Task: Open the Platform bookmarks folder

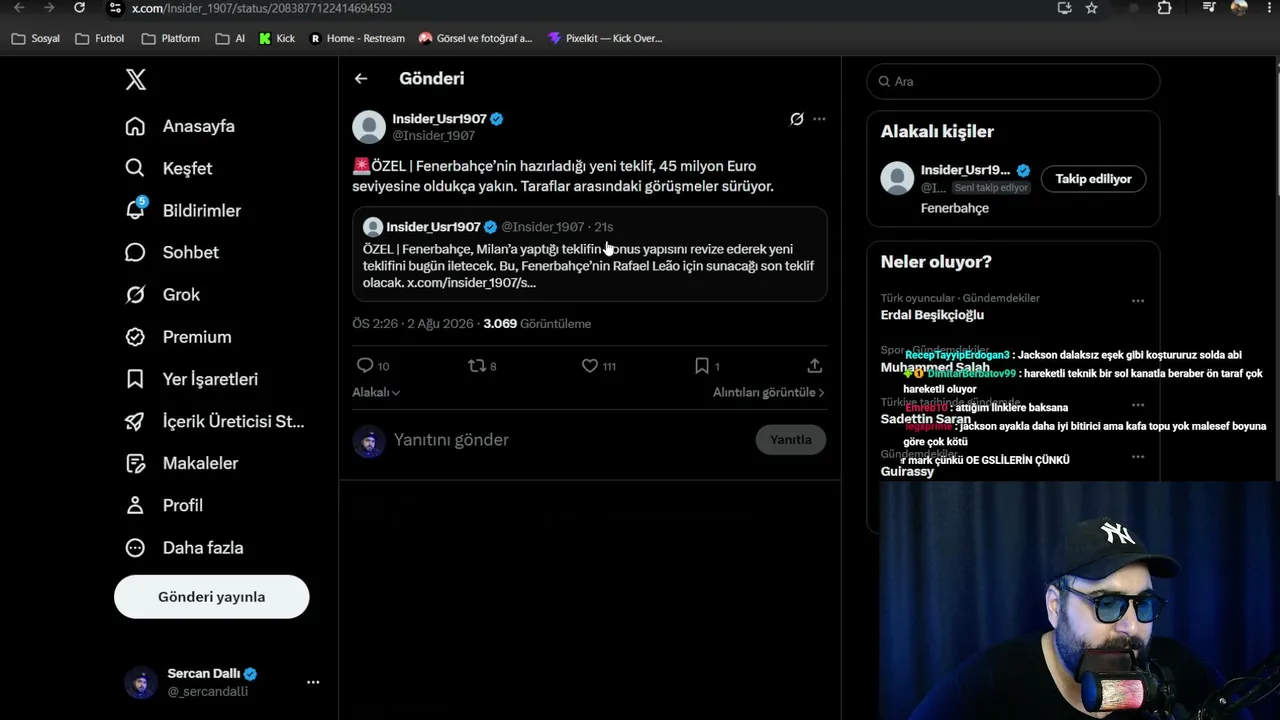Action: [x=171, y=38]
